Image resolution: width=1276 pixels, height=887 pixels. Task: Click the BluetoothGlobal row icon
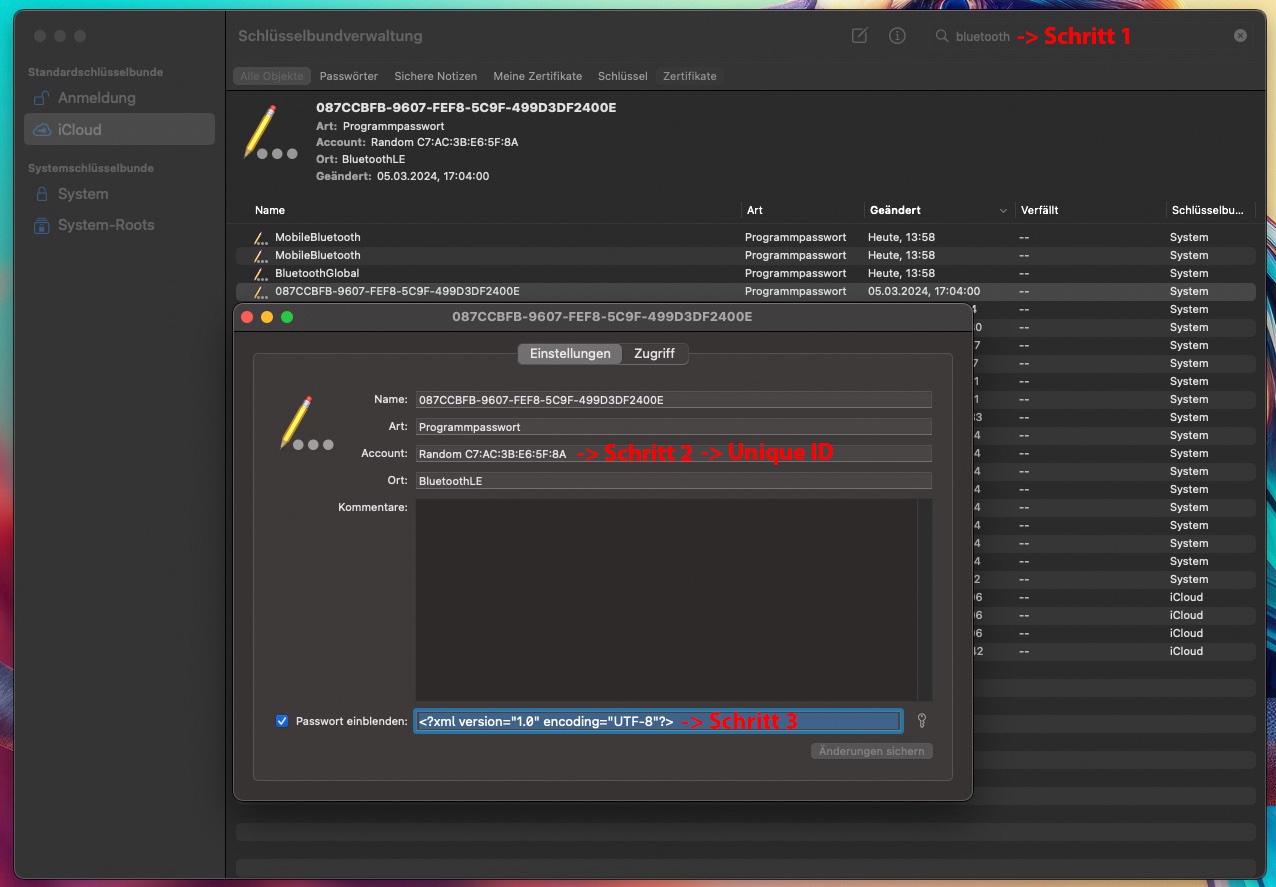coord(261,273)
